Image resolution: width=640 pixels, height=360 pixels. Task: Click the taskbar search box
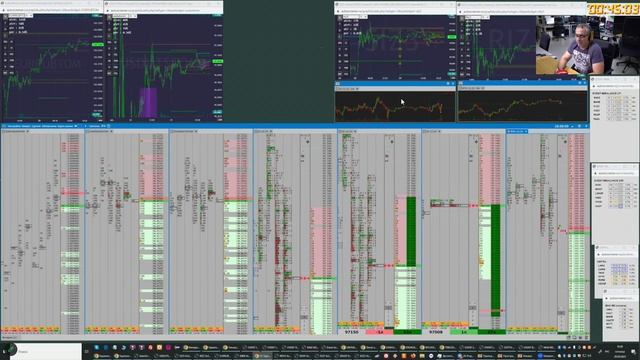pyautogui.click(x=46, y=351)
